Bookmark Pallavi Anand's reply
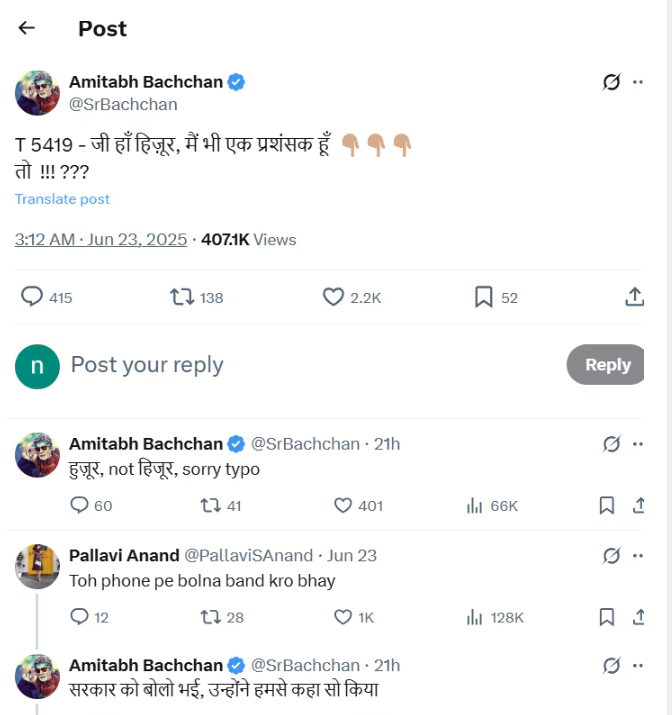This screenshot has height=715, width=672. tap(607, 617)
